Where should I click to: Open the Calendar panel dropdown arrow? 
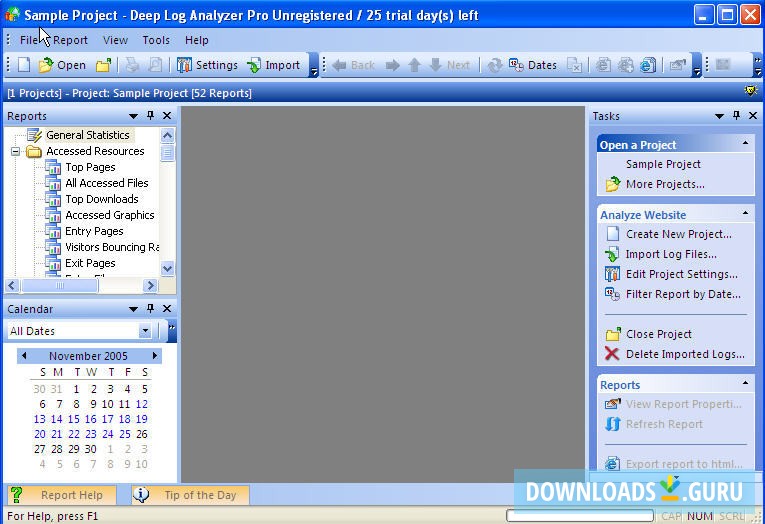click(x=133, y=309)
